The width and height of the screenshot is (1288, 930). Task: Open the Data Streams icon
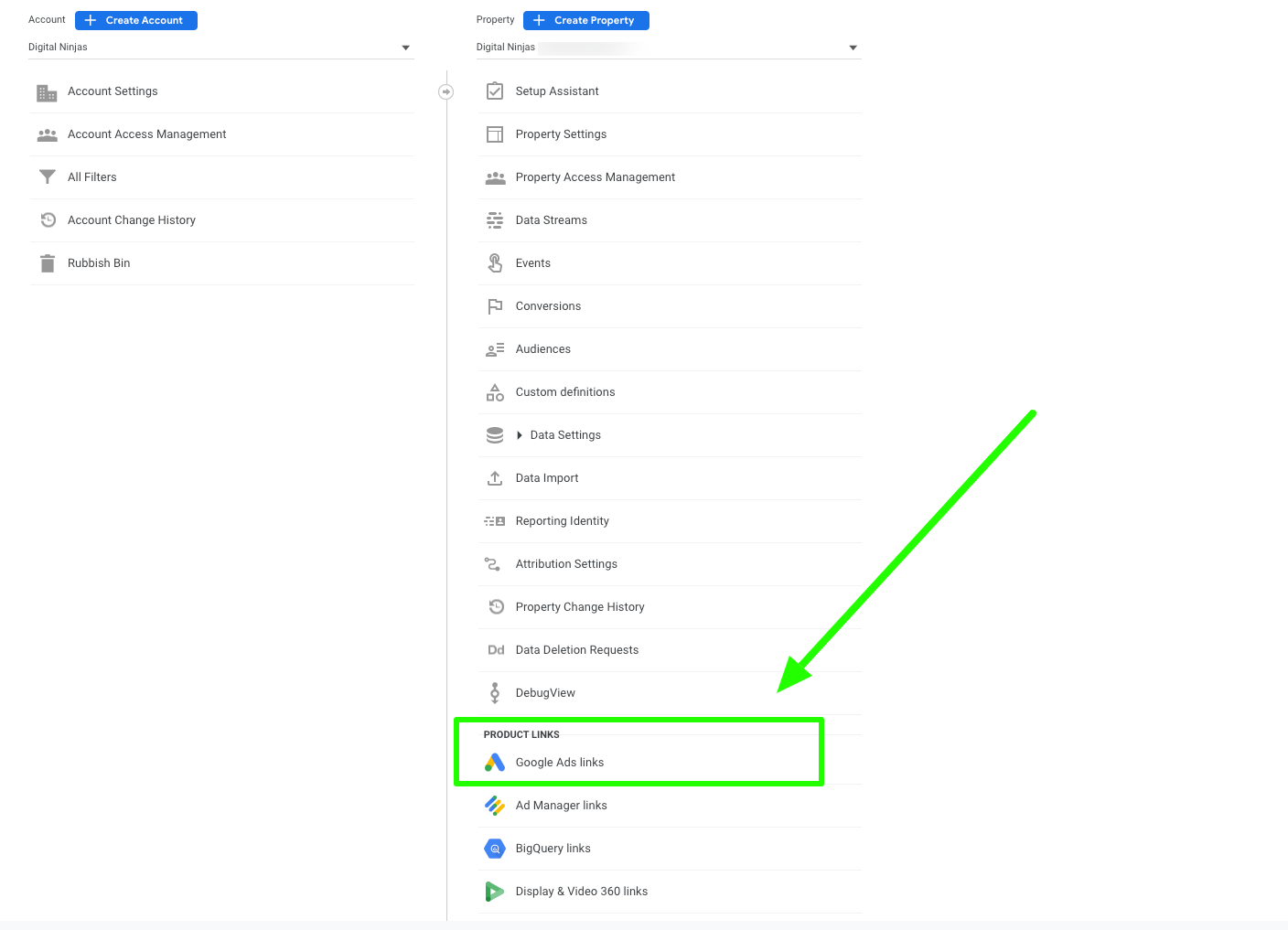[x=495, y=219]
